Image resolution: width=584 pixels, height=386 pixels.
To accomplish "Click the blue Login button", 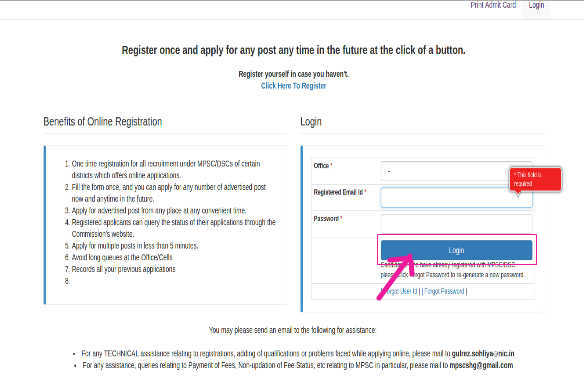I will point(456,250).
